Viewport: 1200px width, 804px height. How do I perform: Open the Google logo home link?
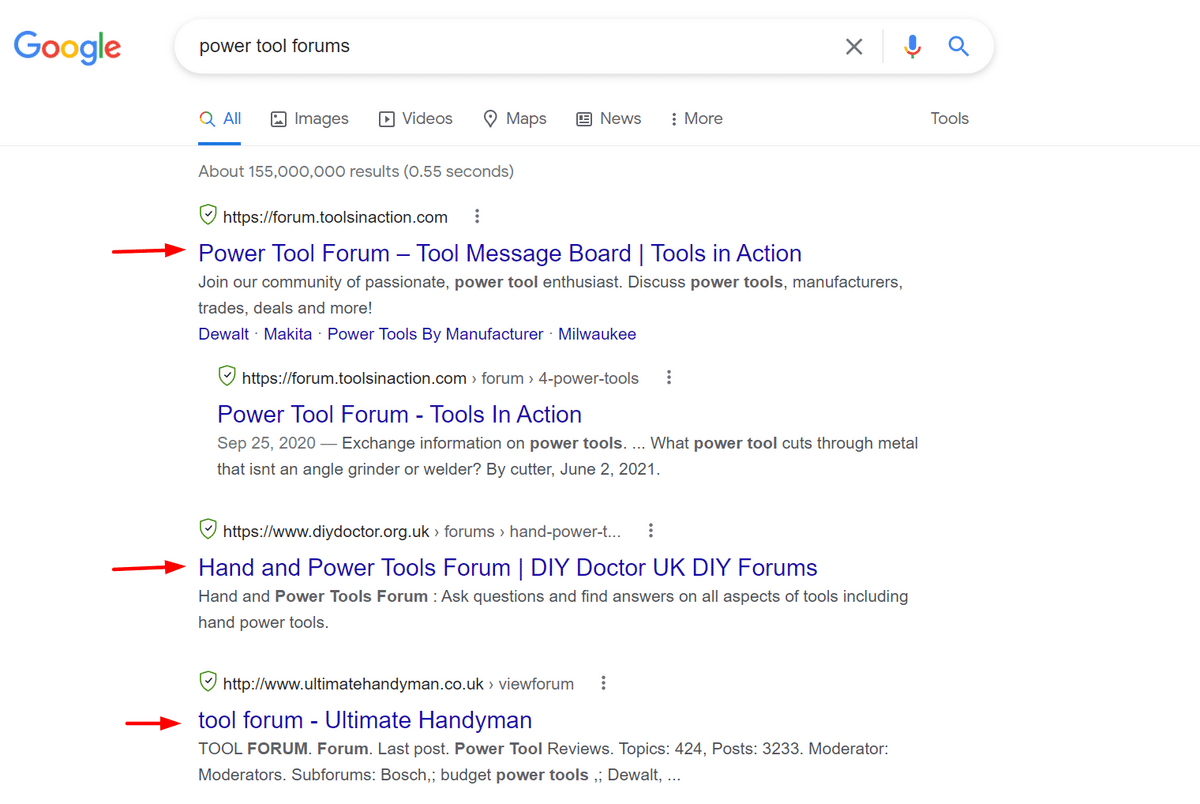click(67, 47)
